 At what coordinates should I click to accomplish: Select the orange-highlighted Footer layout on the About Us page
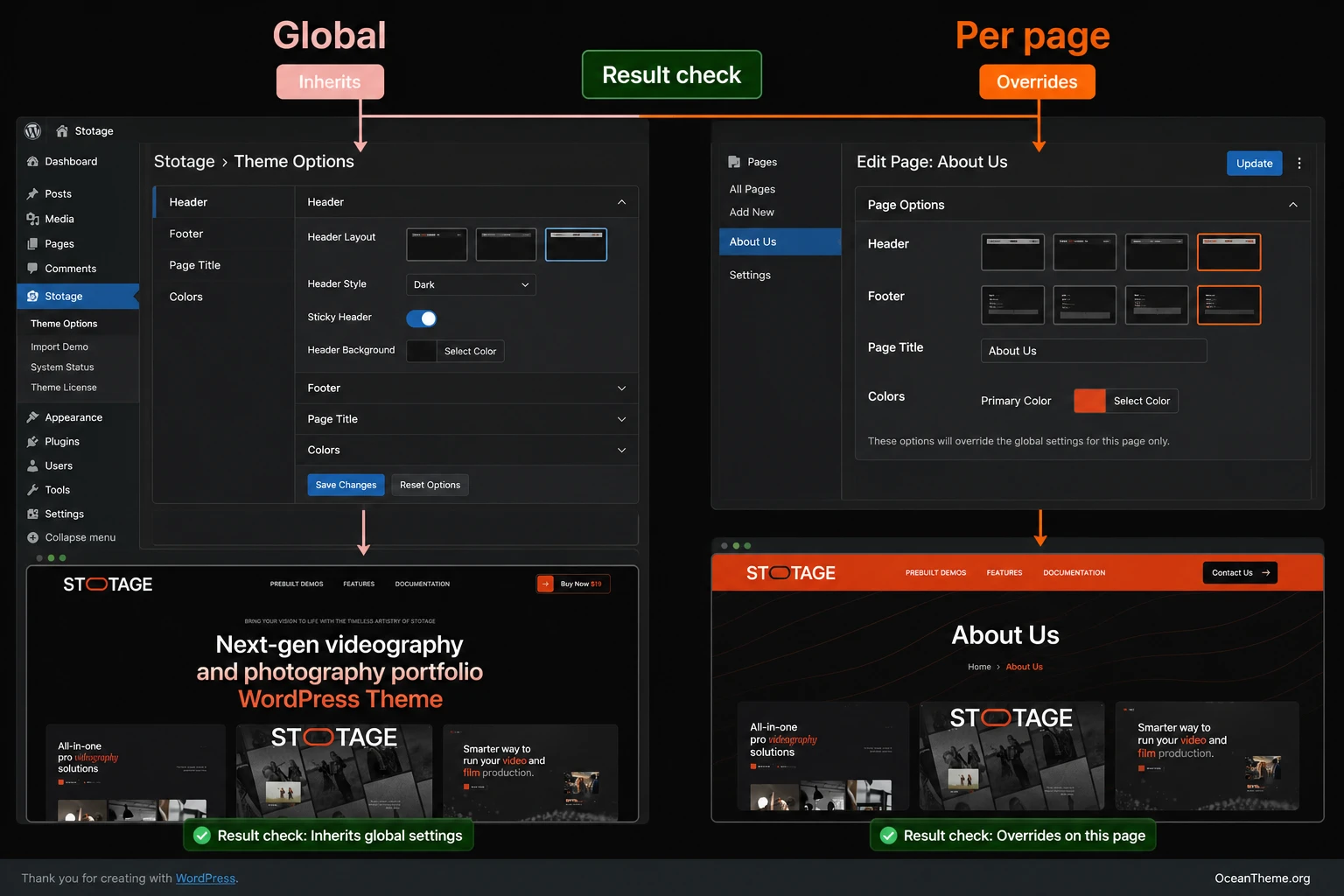point(1228,305)
